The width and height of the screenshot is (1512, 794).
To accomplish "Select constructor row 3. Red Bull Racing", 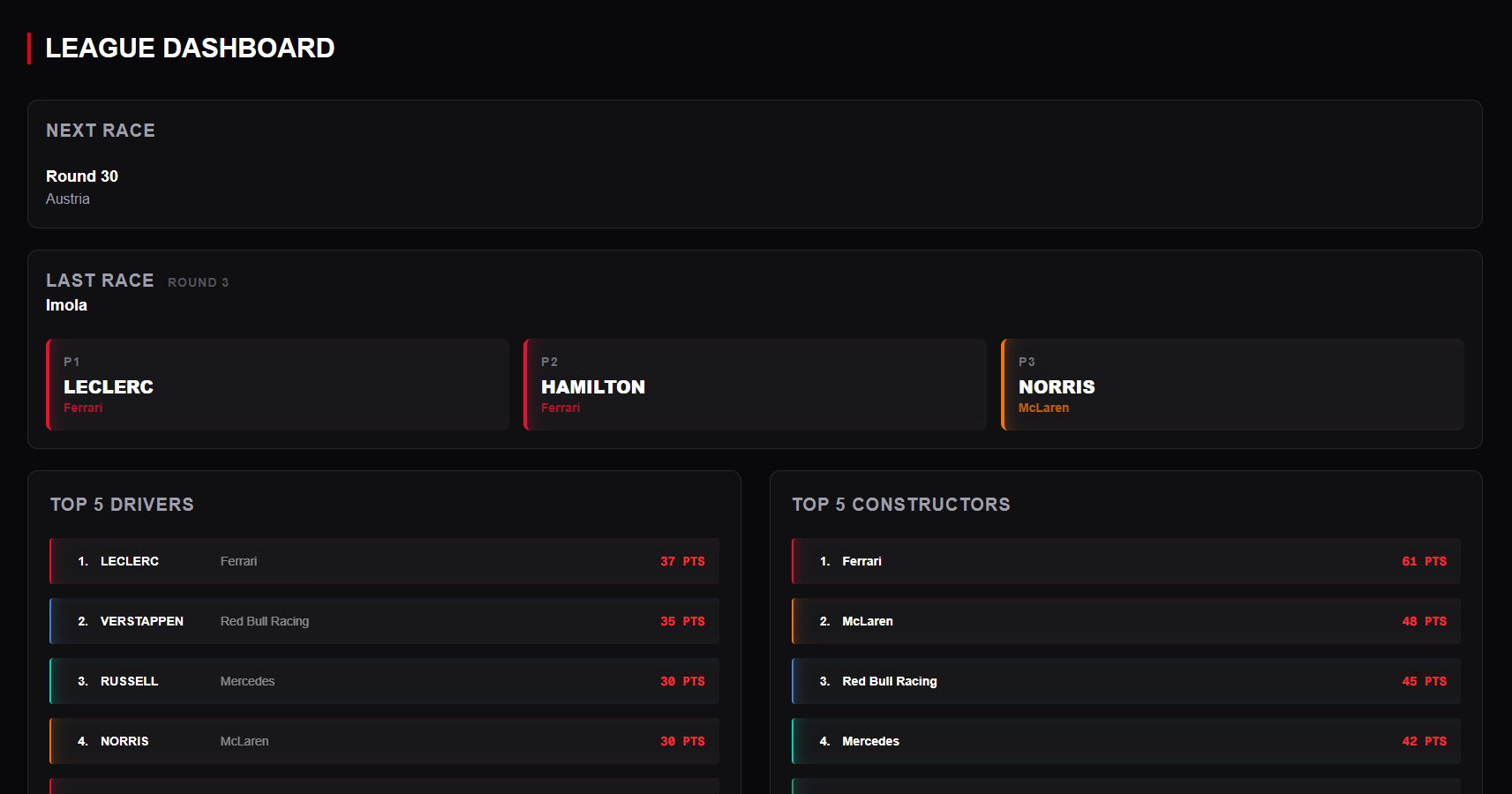I will point(1126,681).
